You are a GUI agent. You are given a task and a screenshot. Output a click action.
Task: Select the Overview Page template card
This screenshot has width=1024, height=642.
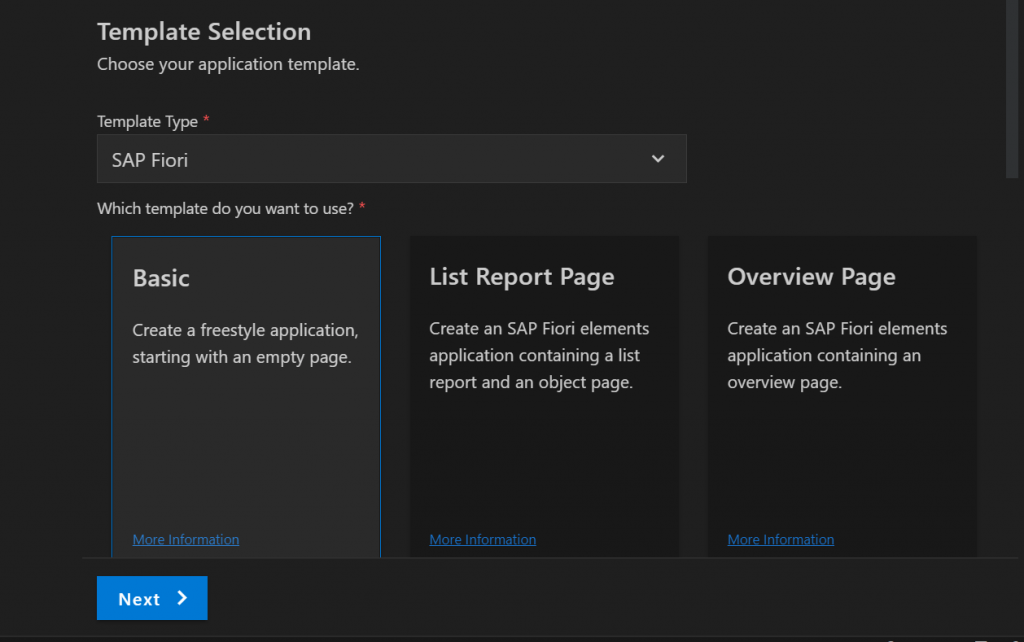pos(842,397)
